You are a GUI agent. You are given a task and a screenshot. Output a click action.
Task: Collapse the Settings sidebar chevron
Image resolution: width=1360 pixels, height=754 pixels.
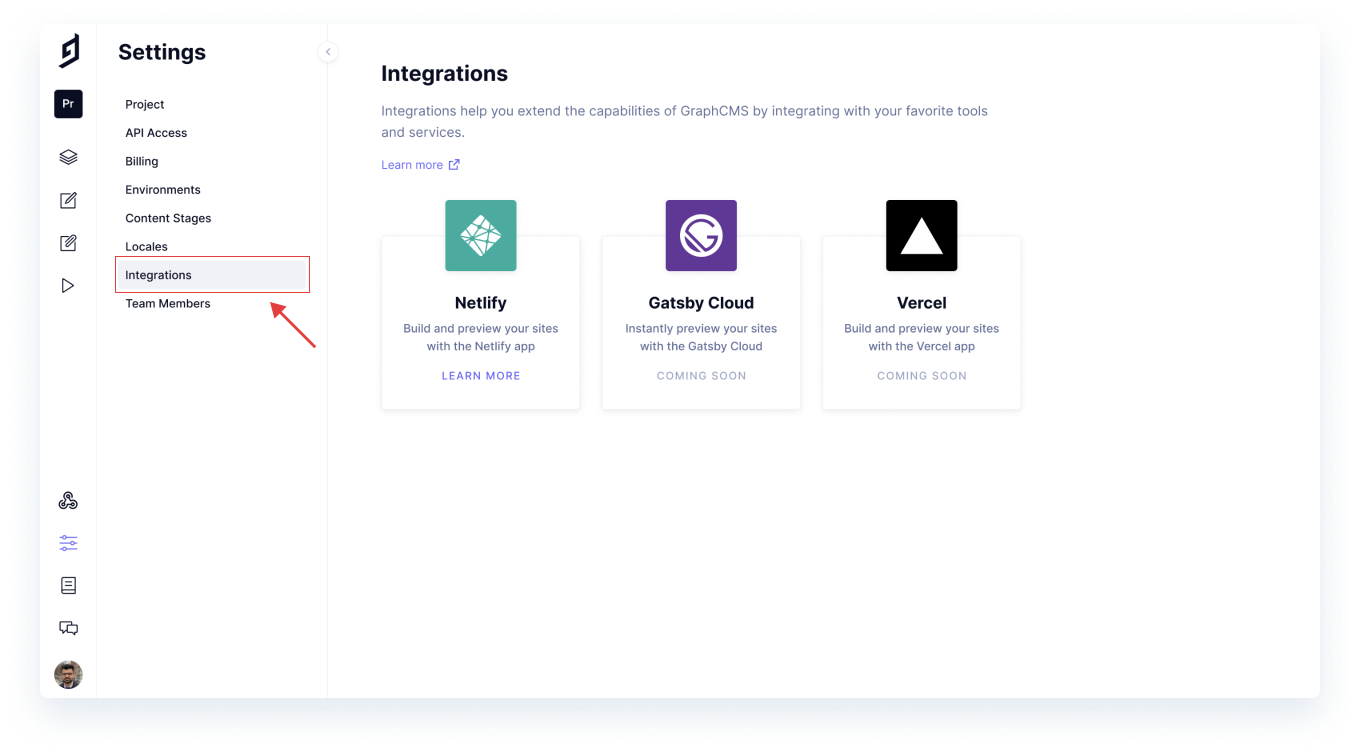click(328, 52)
